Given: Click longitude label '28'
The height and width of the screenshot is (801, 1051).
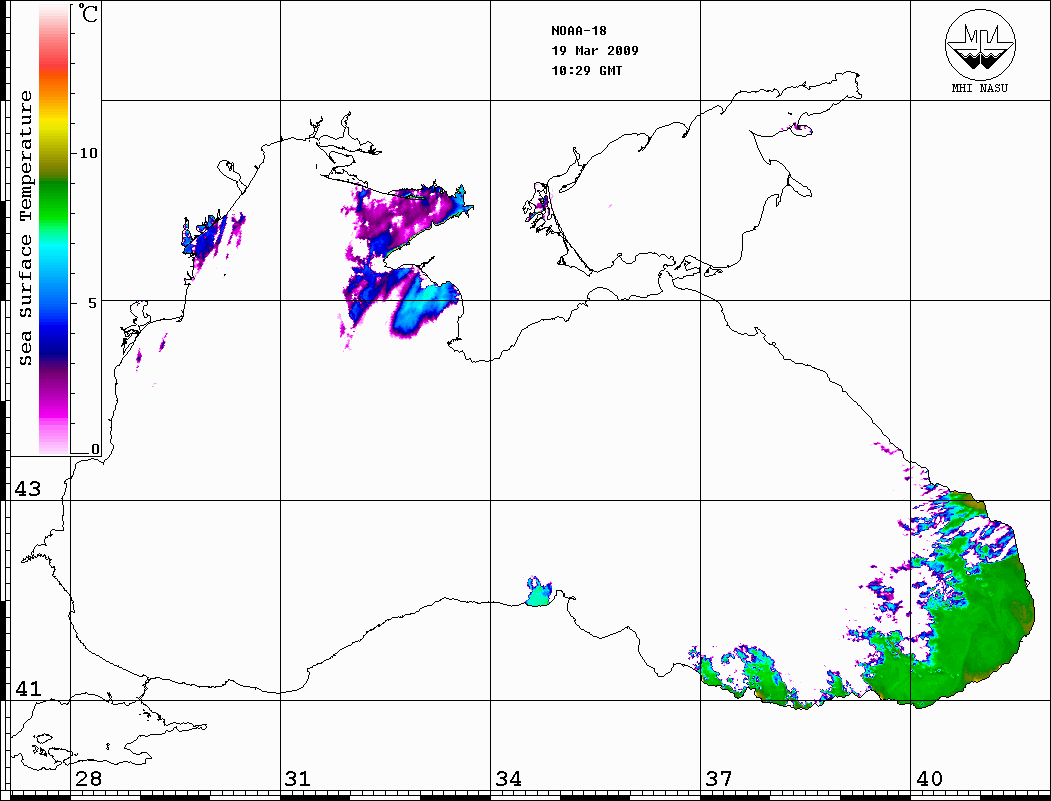Looking at the screenshot, I should tap(88, 778).
